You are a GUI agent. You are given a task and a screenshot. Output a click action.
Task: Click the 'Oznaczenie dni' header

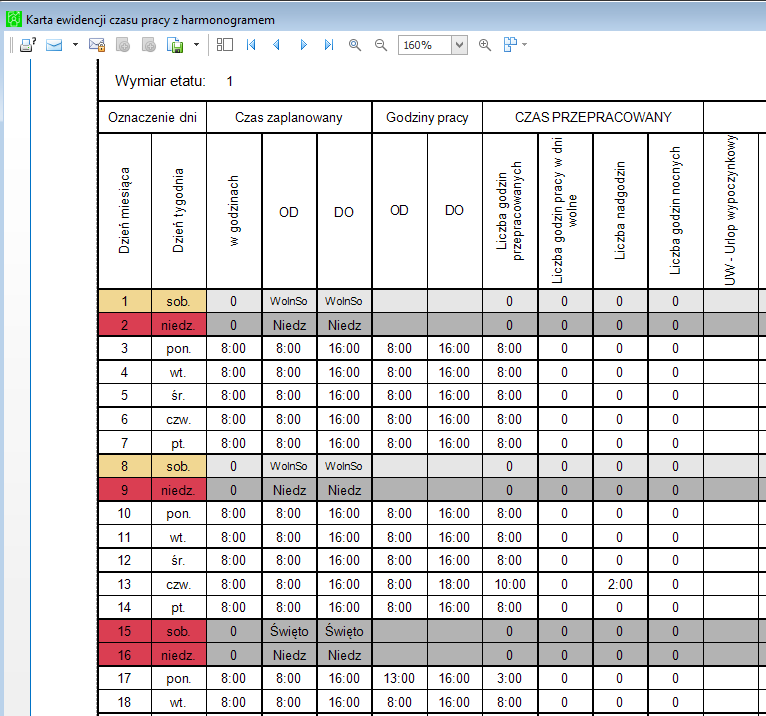pyautogui.click(x=152, y=118)
